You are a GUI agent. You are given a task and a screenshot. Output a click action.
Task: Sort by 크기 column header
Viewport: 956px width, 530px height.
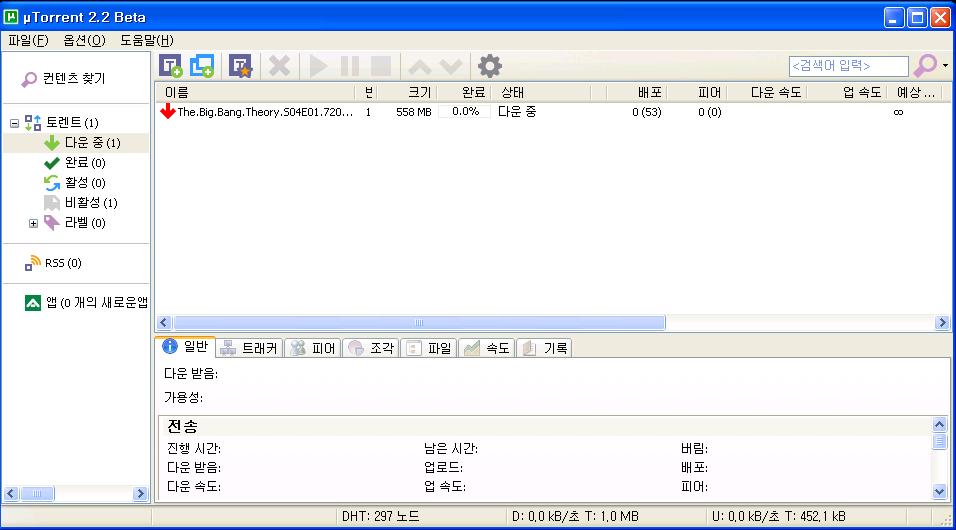[407, 93]
